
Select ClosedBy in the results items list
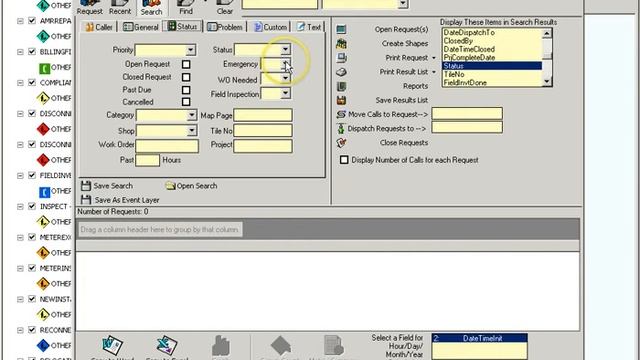pyautogui.click(x=492, y=41)
